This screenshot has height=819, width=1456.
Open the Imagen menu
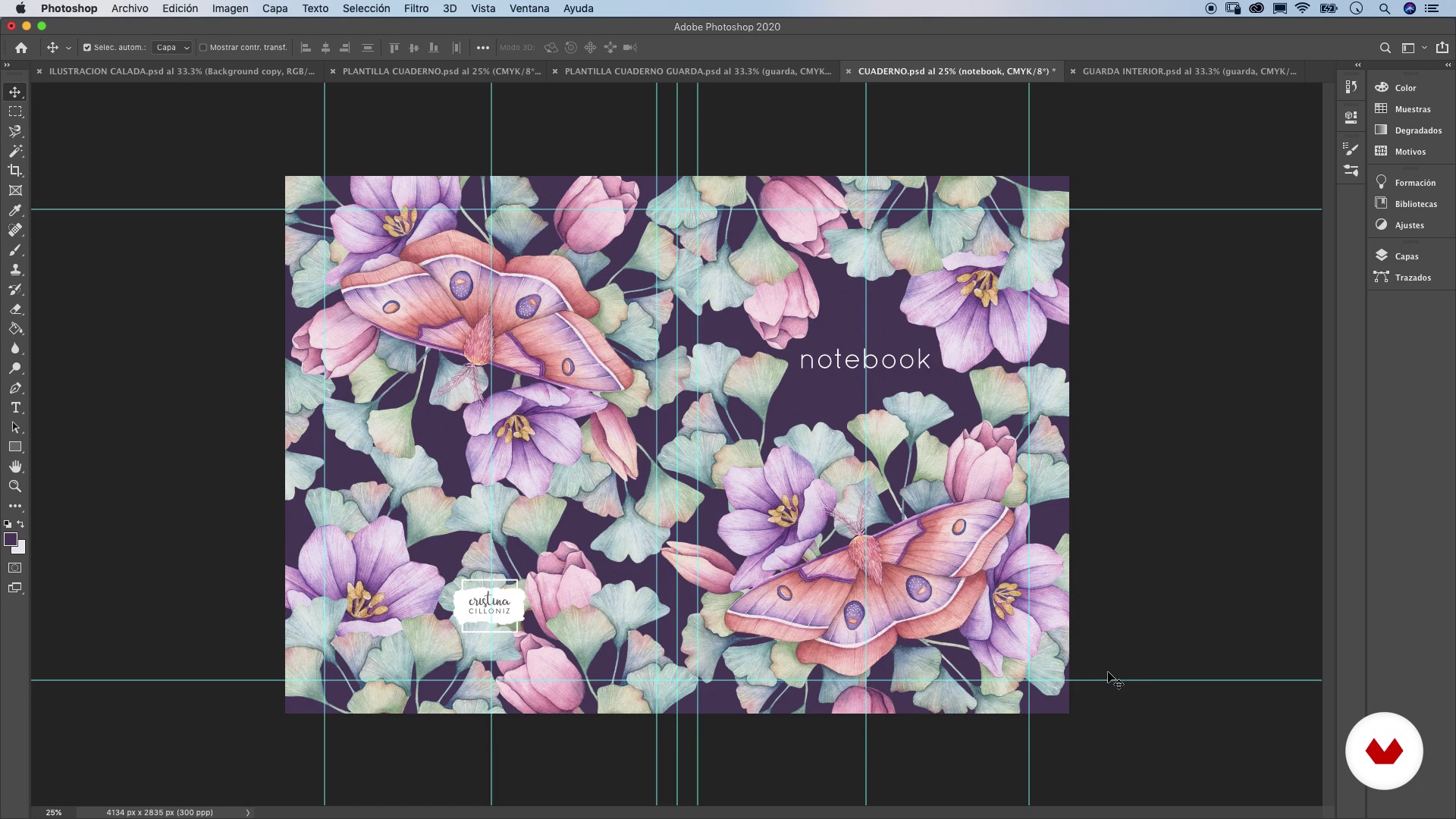click(x=230, y=8)
